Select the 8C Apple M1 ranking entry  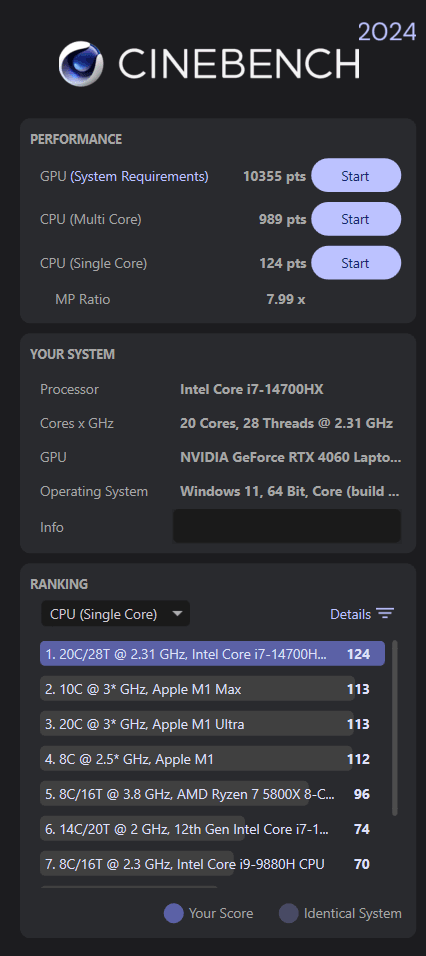[x=207, y=759]
